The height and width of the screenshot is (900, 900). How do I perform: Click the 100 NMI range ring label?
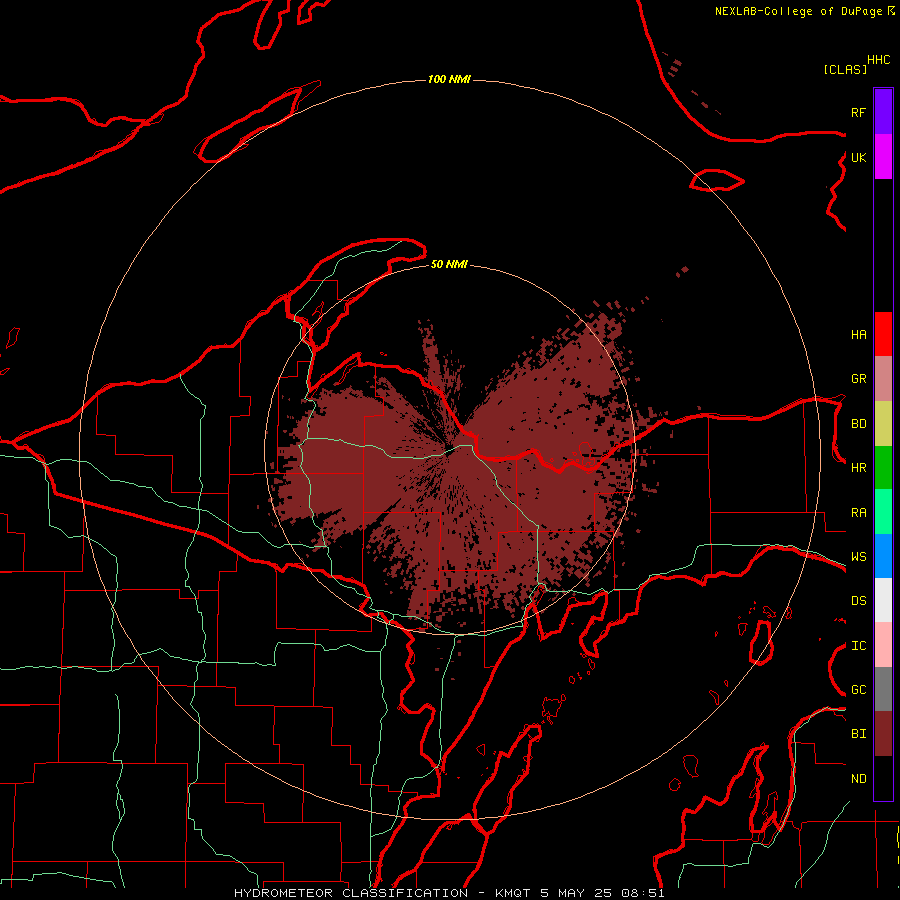(449, 79)
